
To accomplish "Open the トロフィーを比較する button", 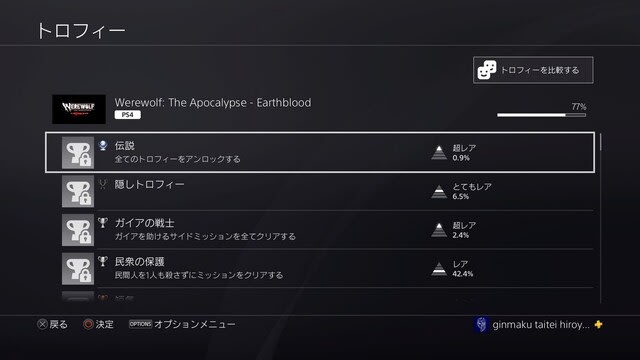I will point(533,70).
